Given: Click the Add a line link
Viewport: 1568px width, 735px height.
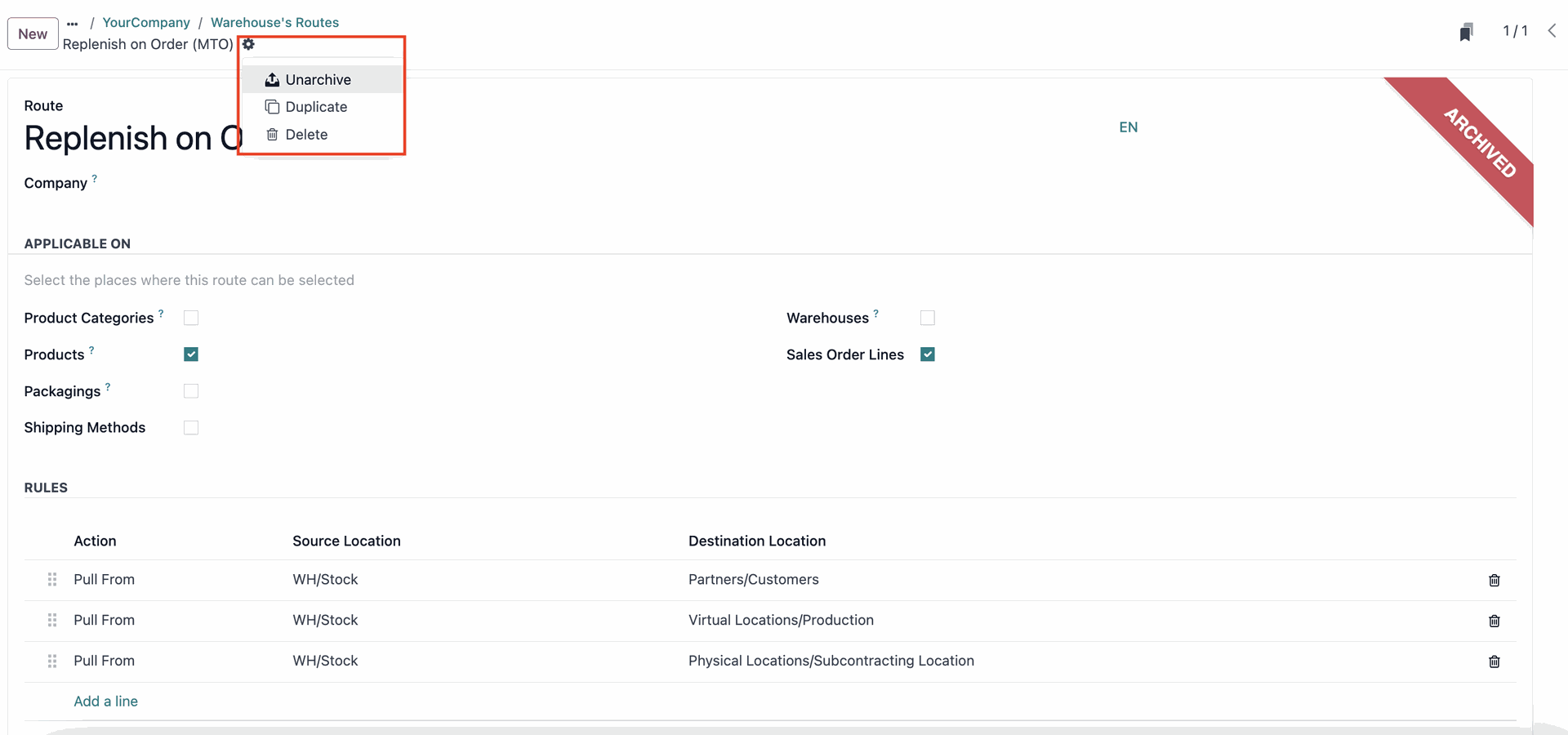Looking at the screenshot, I should (x=105, y=701).
